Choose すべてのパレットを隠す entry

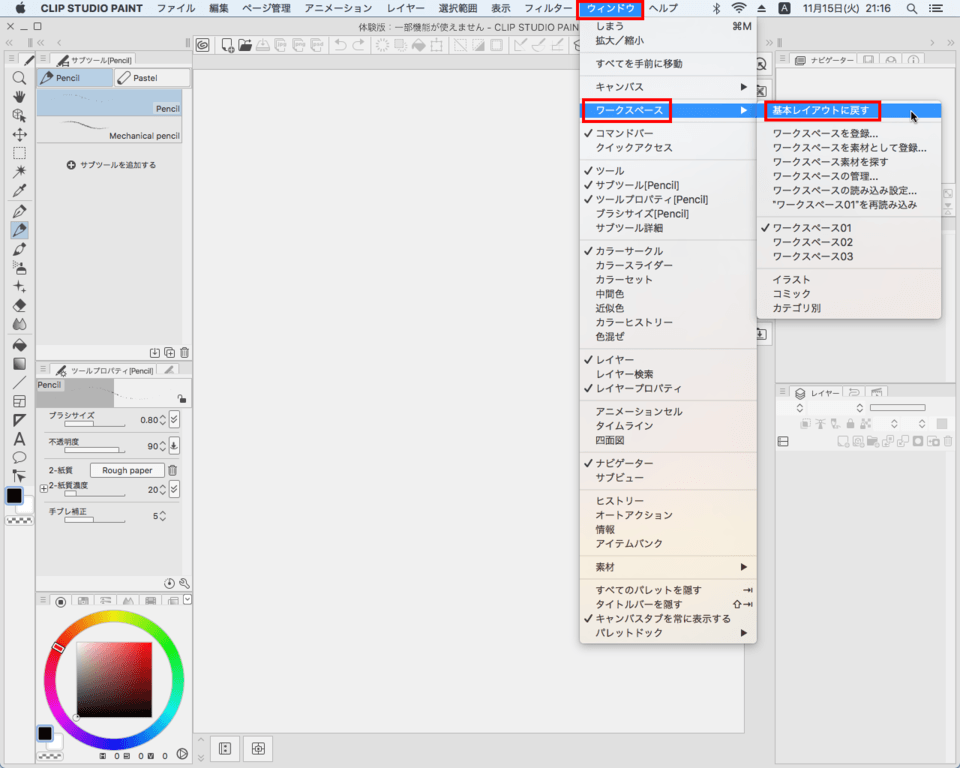(668, 590)
